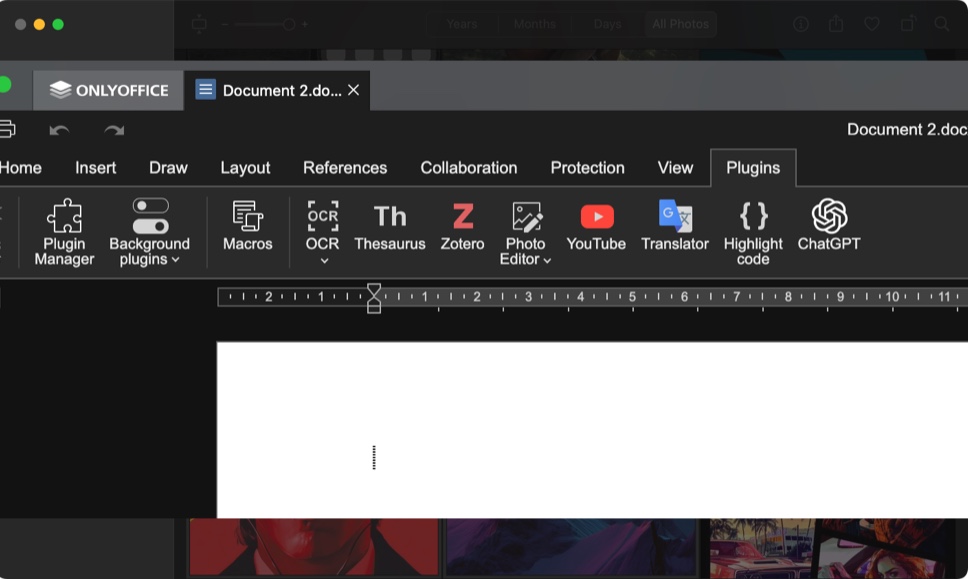The width and height of the screenshot is (968, 579).
Task: Go to the ONLYOFFICE start tab
Action: tap(109, 90)
